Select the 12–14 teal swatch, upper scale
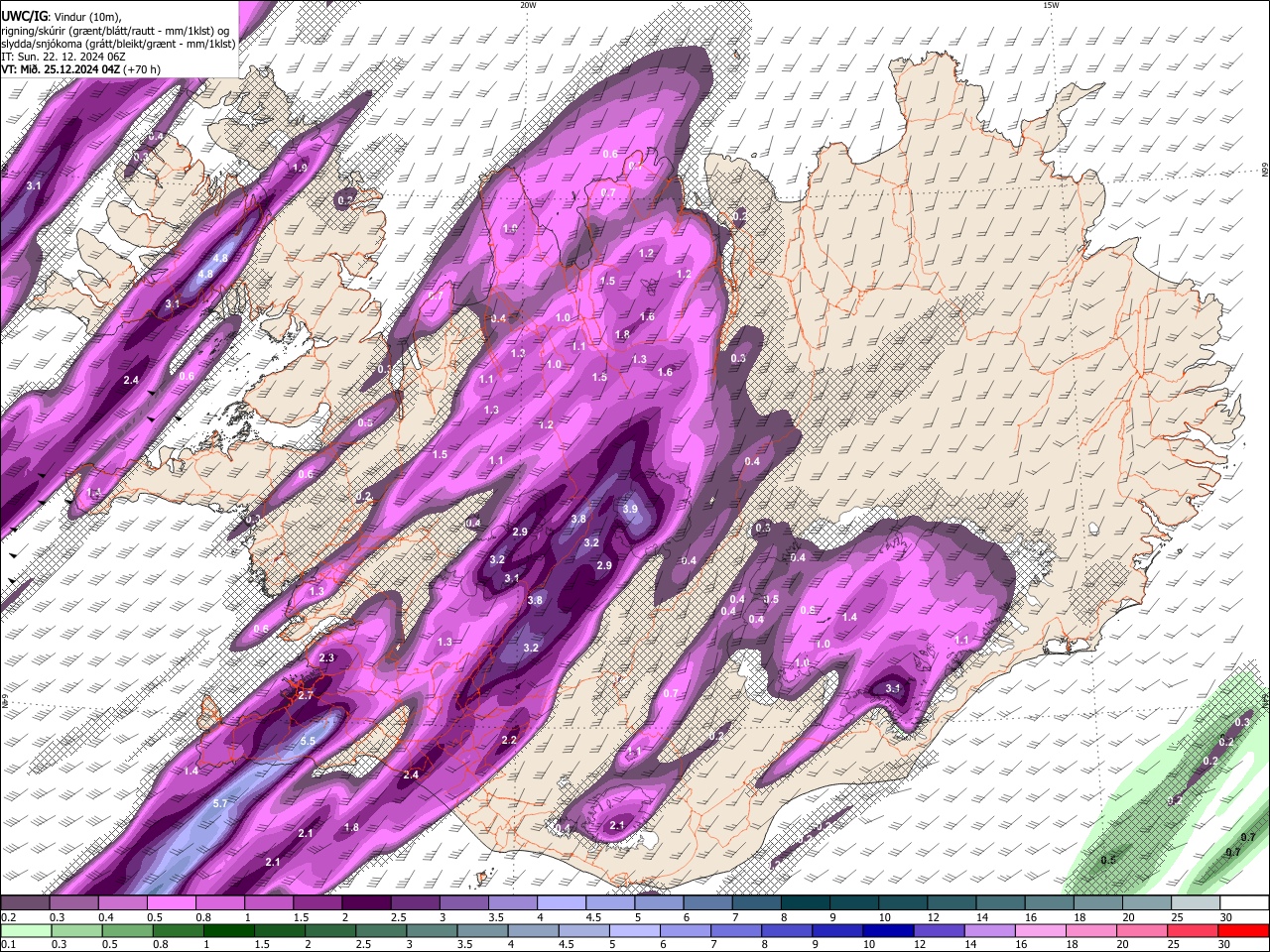 [x=952, y=903]
